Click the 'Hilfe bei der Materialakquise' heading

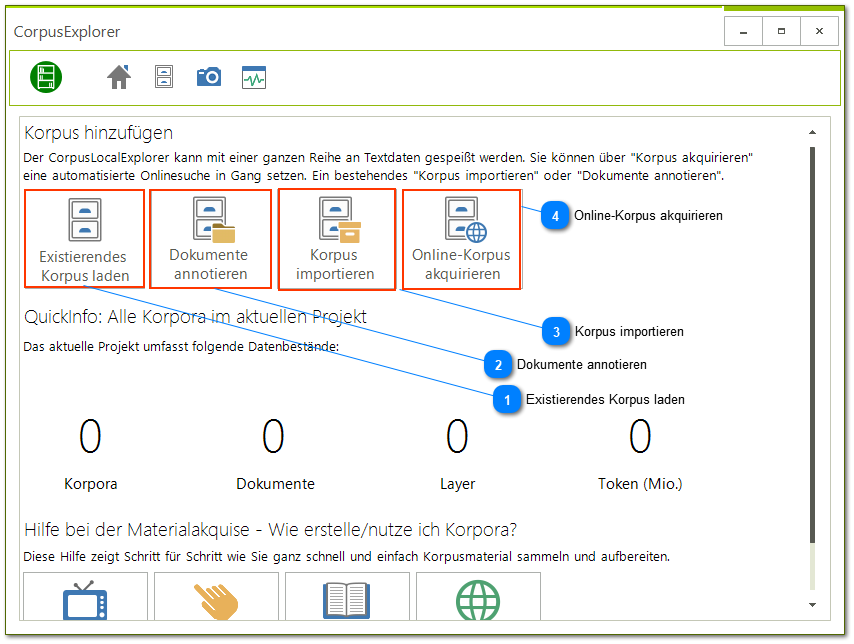271,530
